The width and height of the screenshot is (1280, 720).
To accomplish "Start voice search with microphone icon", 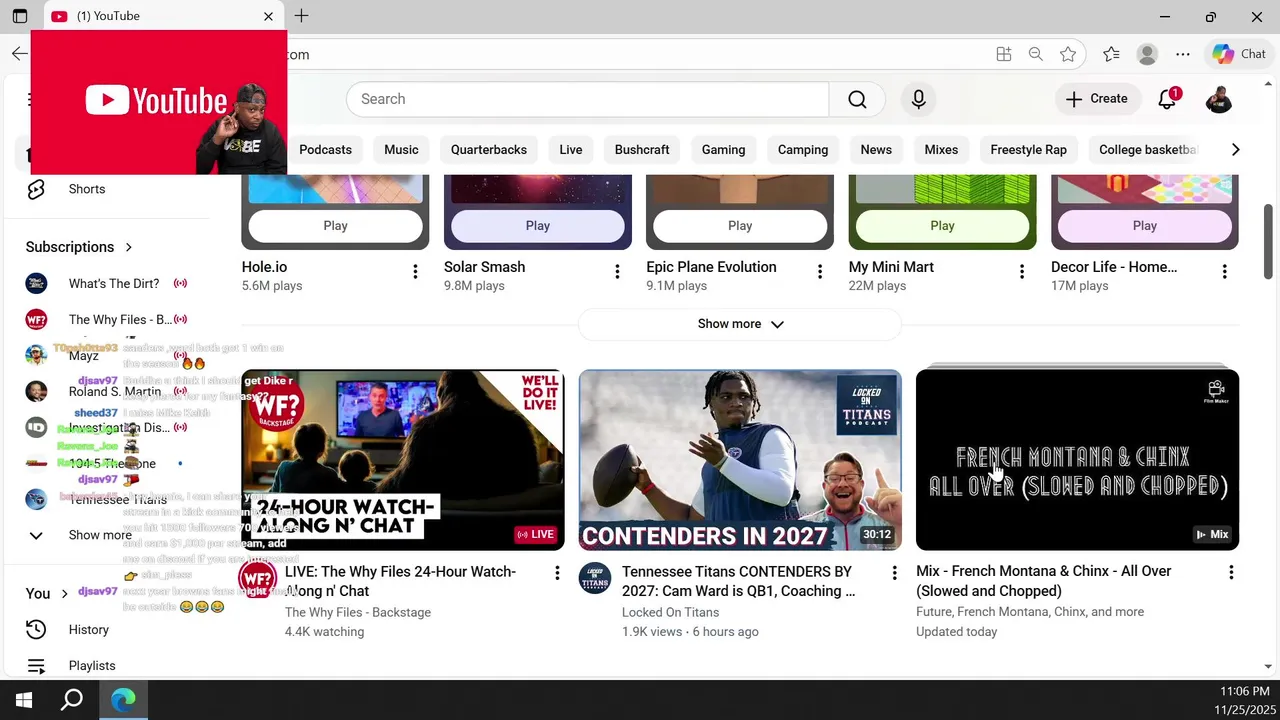I will (x=918, y=99).
